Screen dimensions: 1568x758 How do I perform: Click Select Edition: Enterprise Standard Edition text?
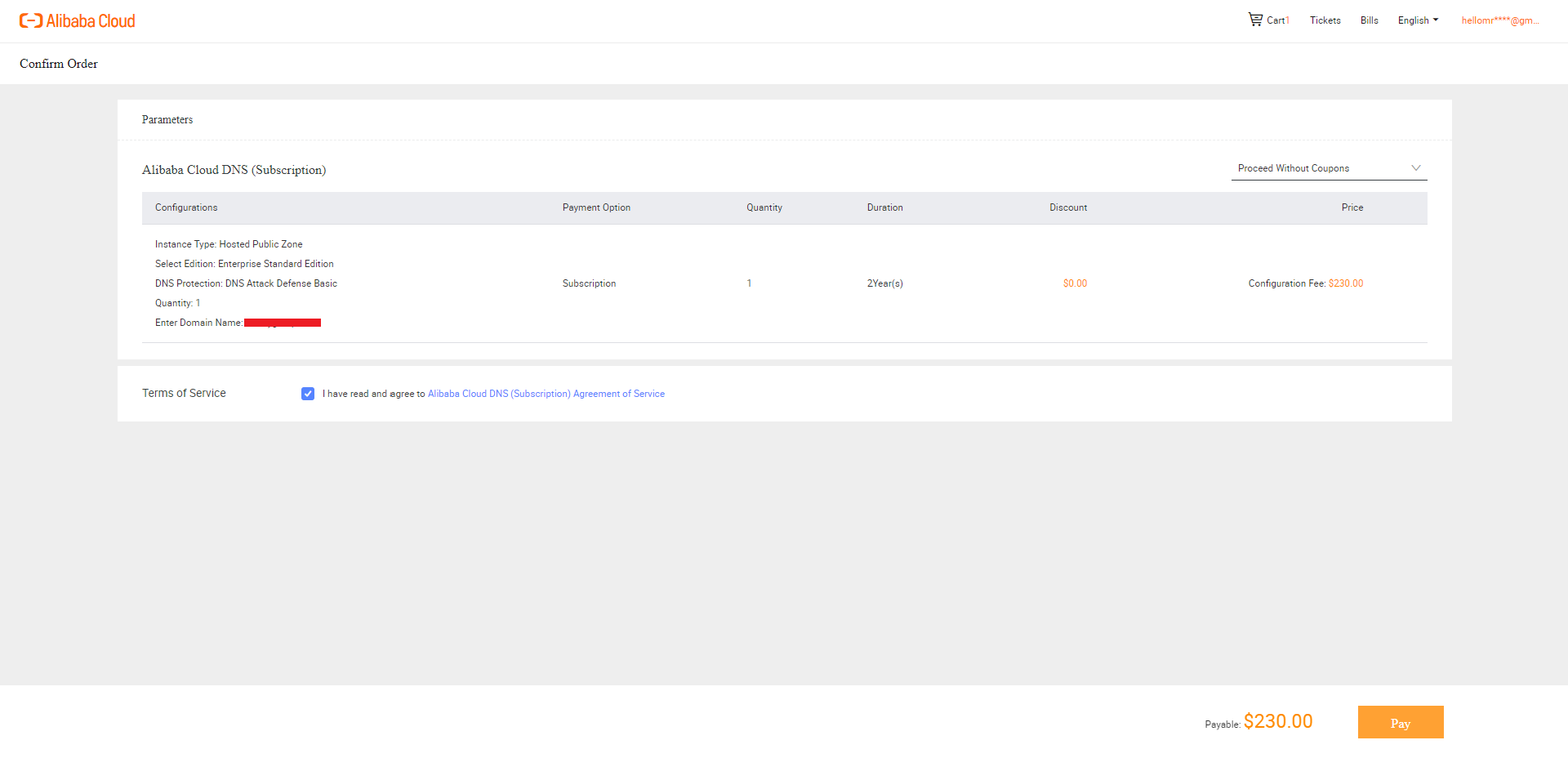pyautogui.click(x=244, y=264)
